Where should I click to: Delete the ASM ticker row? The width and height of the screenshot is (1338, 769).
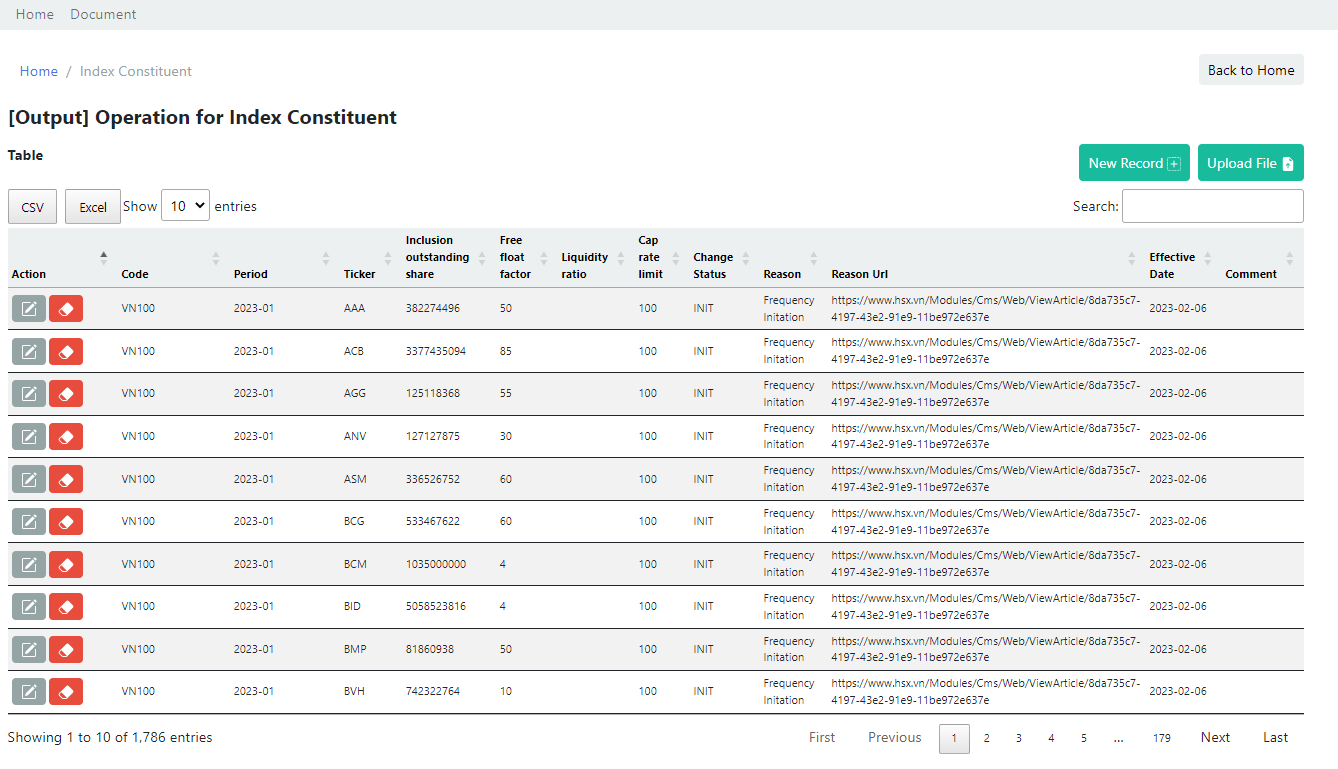point(66,479)
